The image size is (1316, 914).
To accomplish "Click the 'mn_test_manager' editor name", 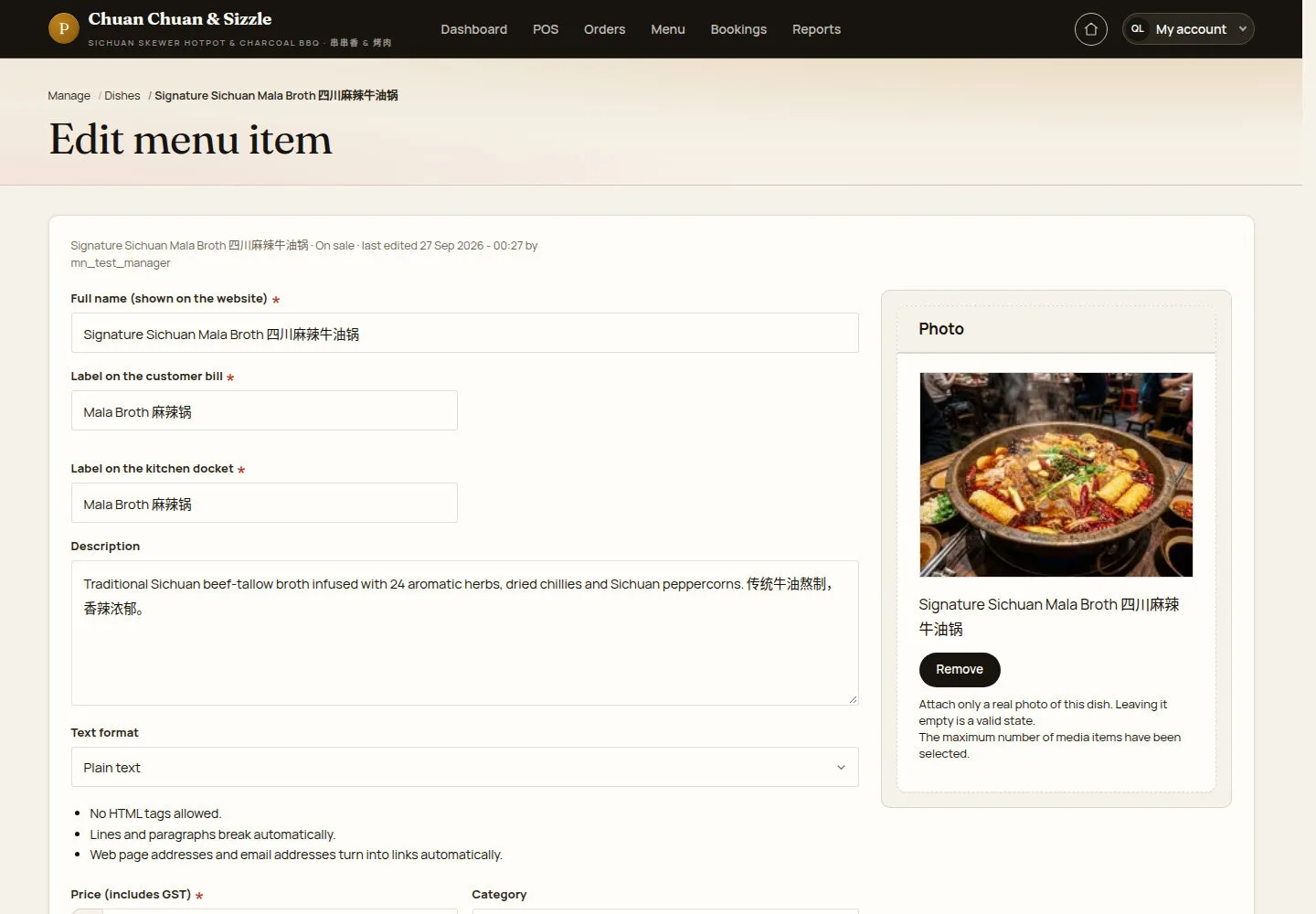I will (120, 263).
